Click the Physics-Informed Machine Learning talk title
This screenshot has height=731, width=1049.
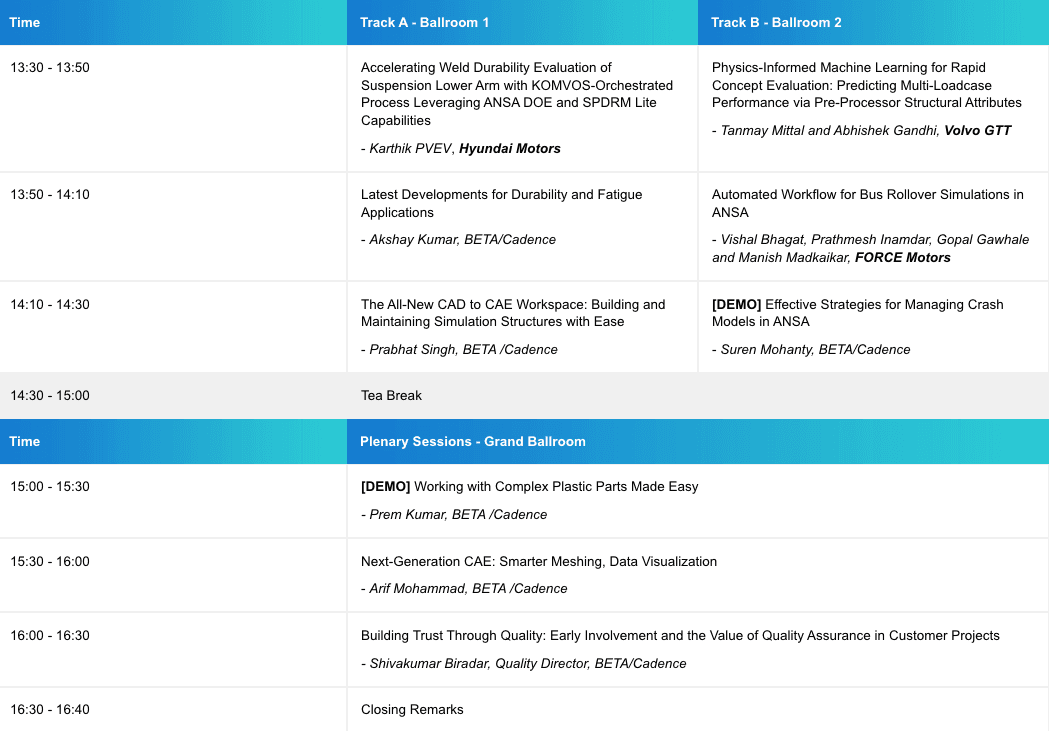(867, 85)
